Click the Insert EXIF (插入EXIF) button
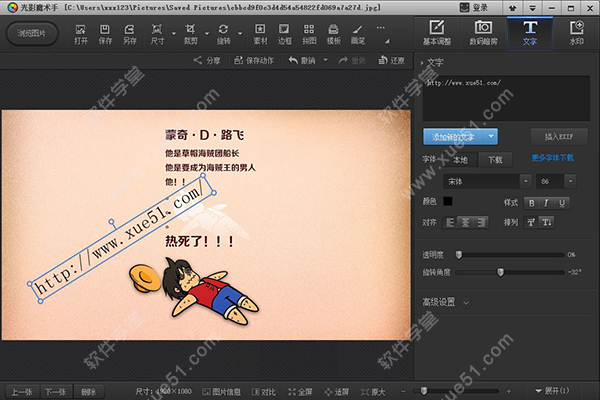The height and width of the screenshot is (400, 600). coord(558,136)
